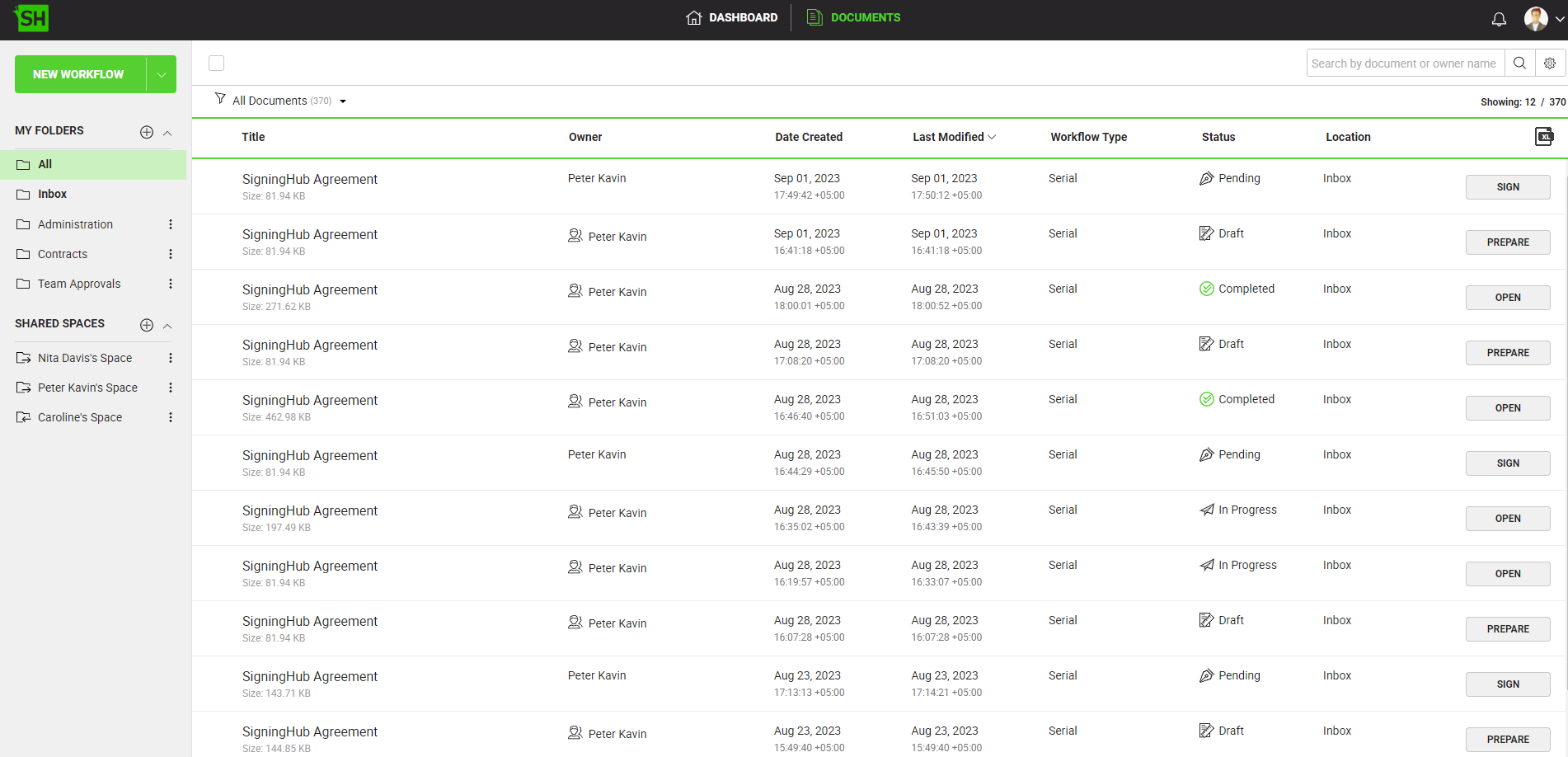Collapse the Shared Spaces section

[x=167, y=326]
